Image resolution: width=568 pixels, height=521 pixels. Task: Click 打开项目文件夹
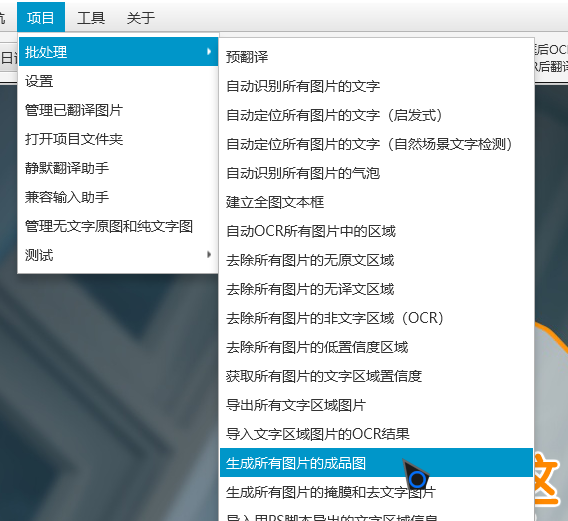tap(118, 139)
